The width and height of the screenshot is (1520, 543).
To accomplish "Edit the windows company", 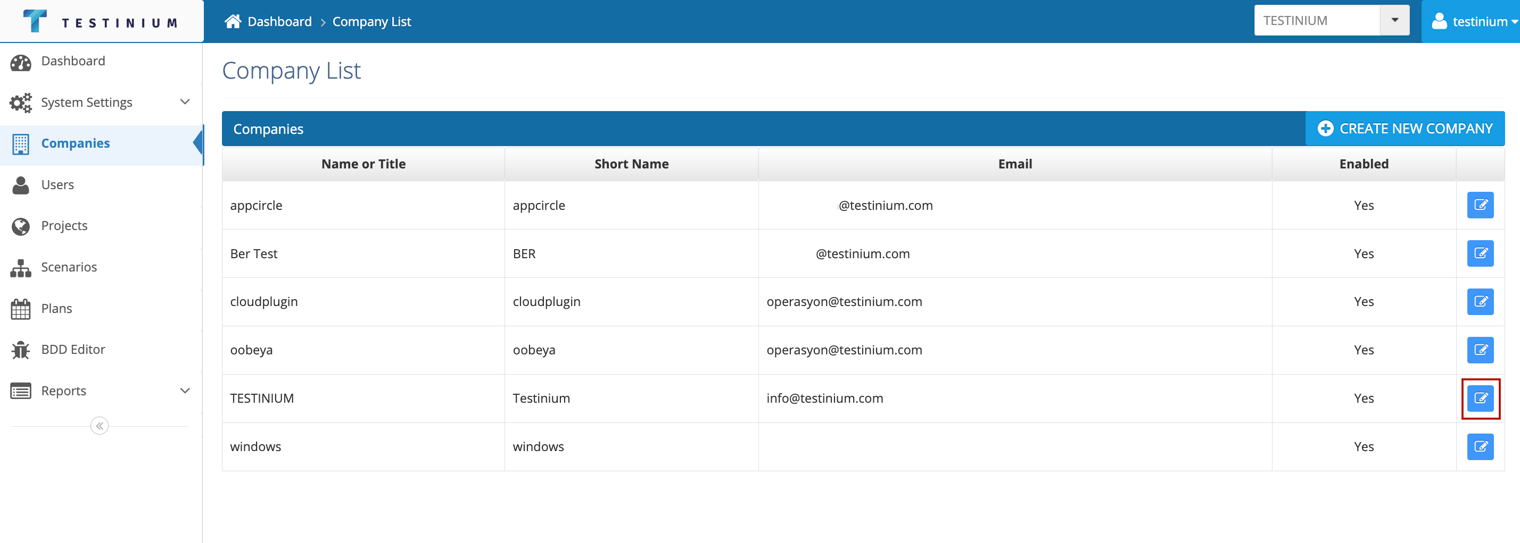I will pos(1480,446).
